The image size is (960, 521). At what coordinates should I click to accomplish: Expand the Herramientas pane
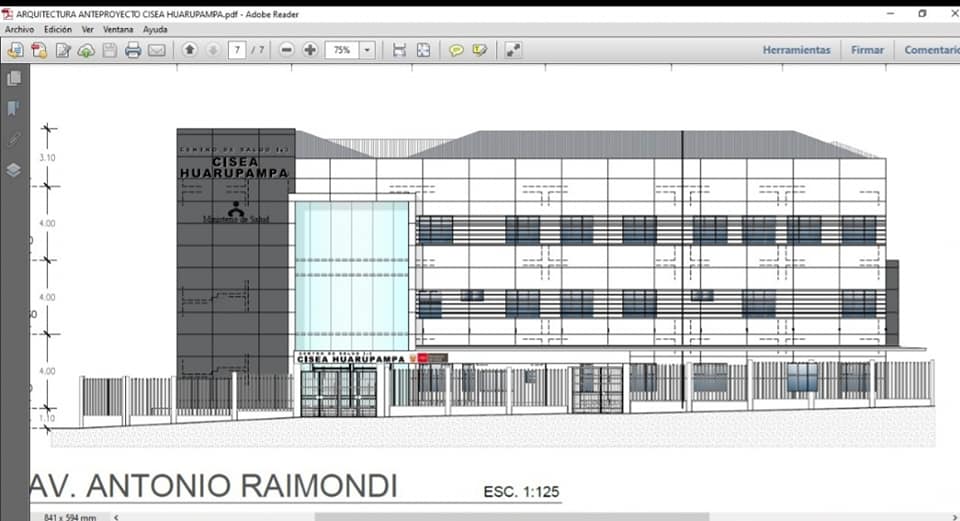(x=796, y=50)
